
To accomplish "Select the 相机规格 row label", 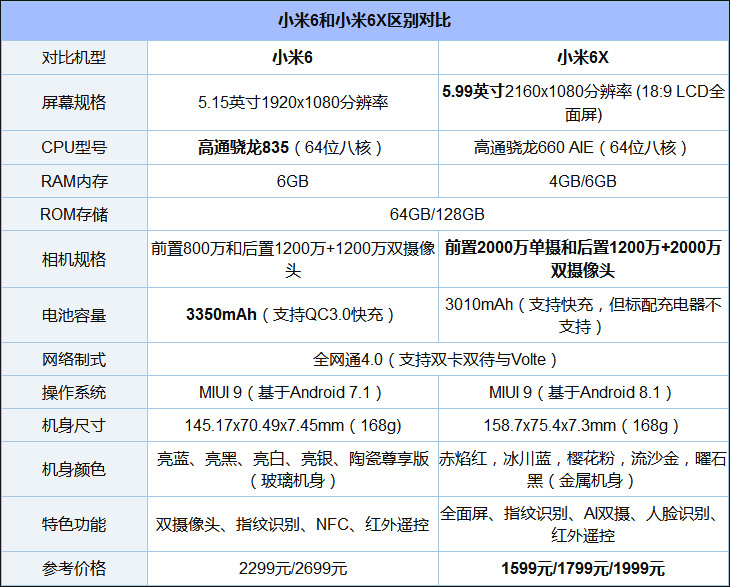I will coord(74,259).
